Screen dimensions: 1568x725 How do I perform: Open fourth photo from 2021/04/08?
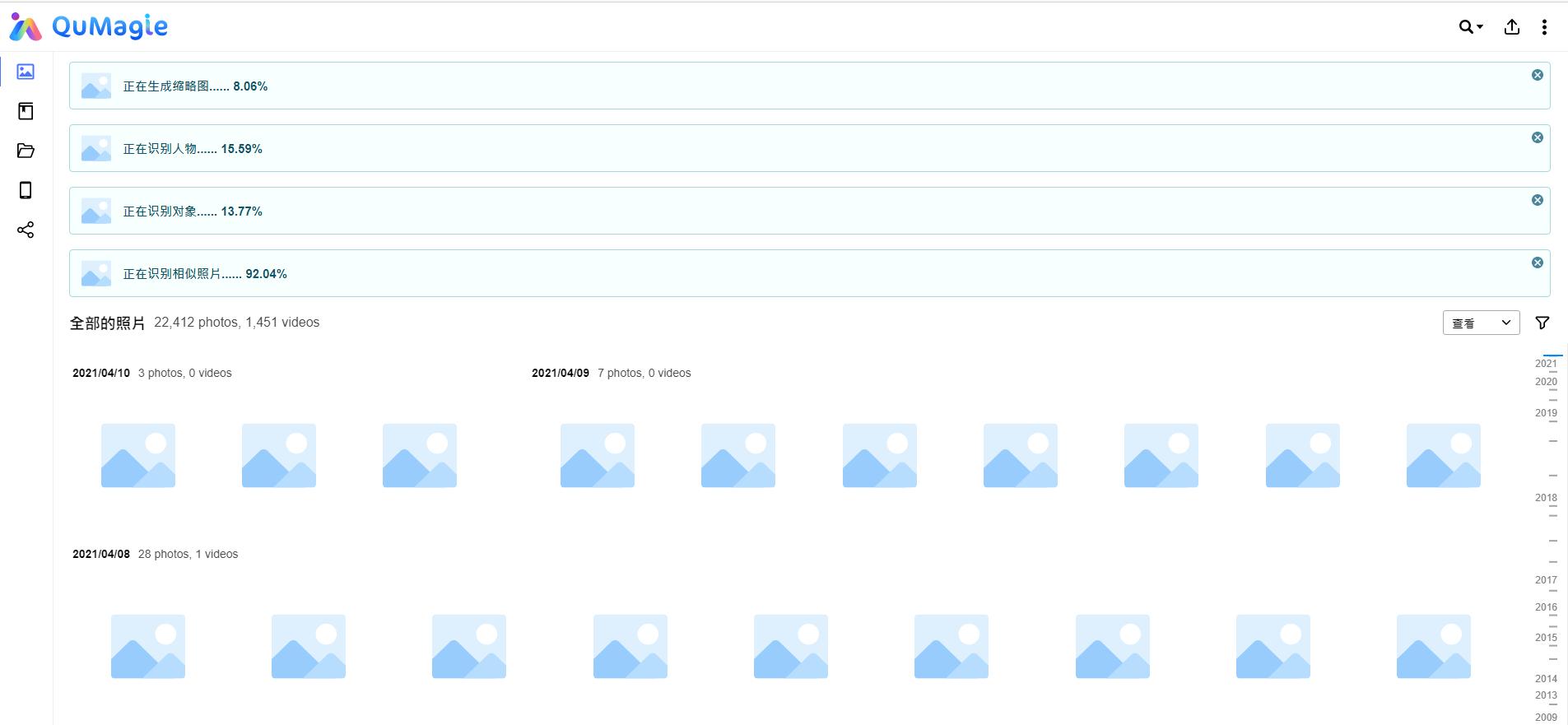630,646
